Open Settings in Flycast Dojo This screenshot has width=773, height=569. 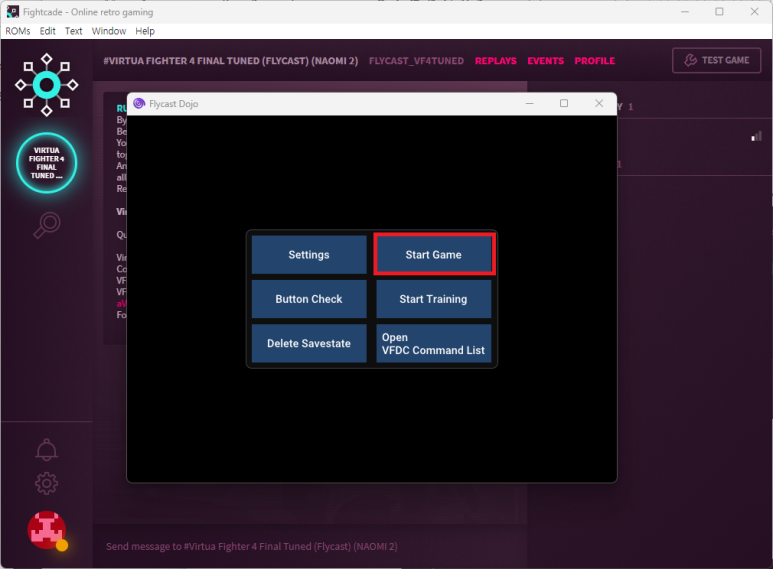point(309,254)
